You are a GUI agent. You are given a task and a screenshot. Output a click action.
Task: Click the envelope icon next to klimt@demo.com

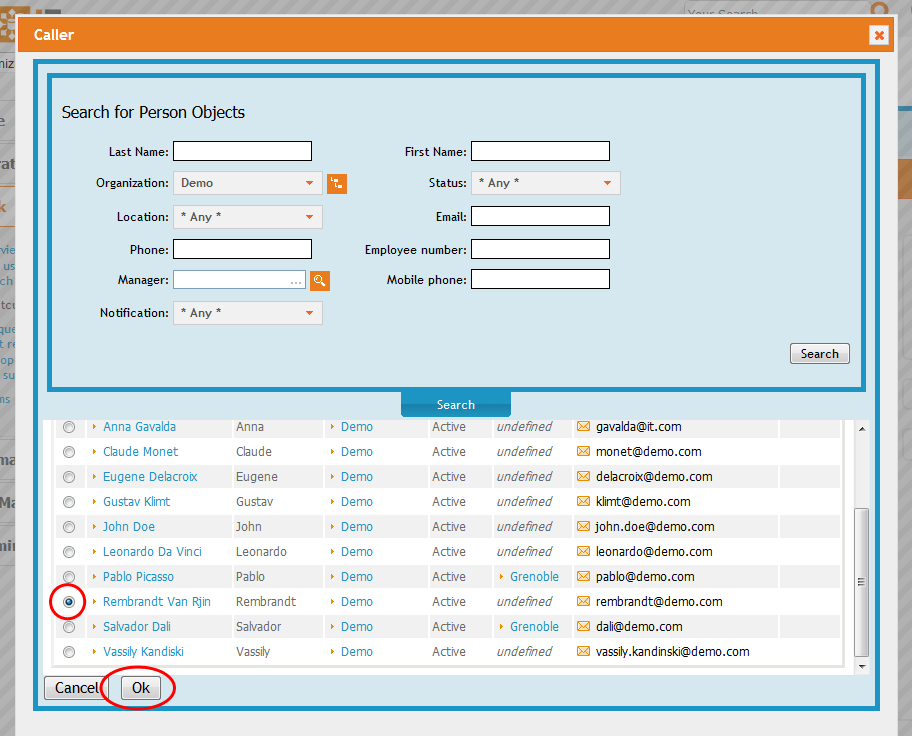(x=584, y=501)
